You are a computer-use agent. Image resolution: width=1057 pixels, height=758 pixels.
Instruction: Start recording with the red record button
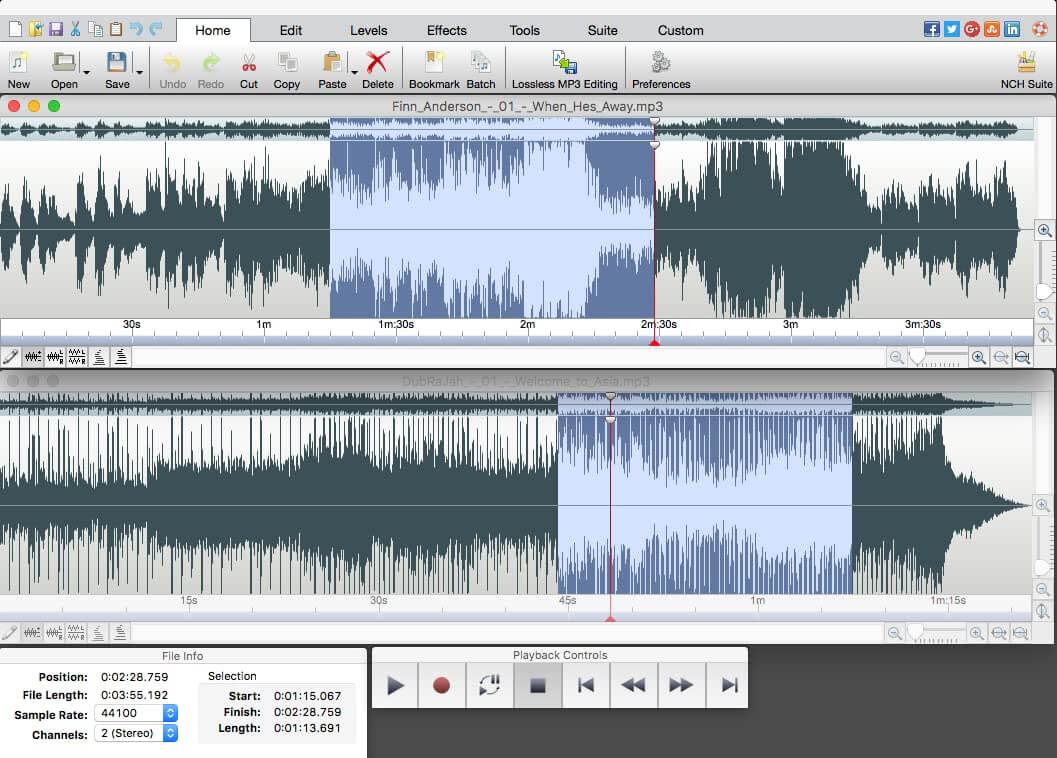(x=441, y=685)
